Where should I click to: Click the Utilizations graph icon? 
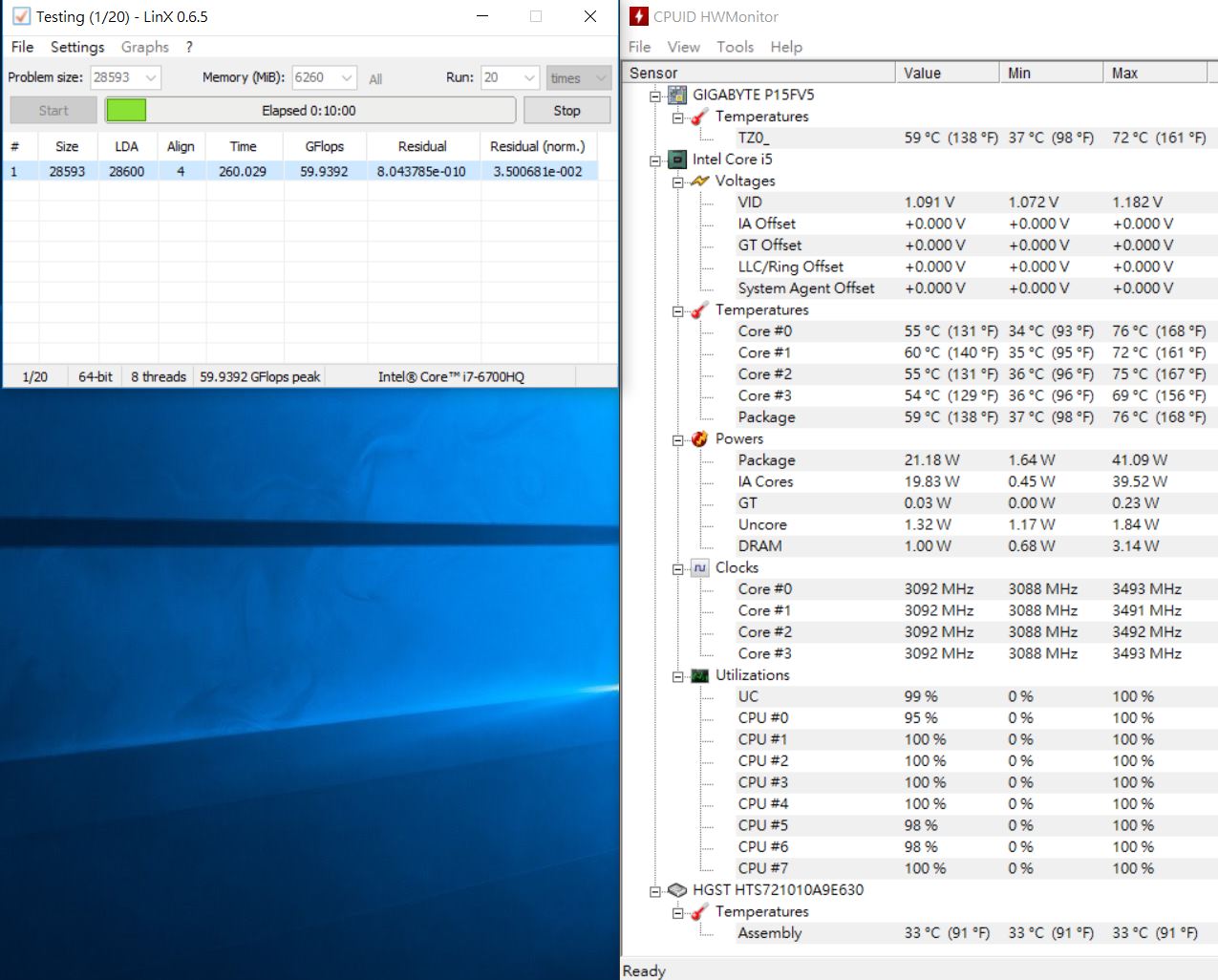click(x=700, y=675)
